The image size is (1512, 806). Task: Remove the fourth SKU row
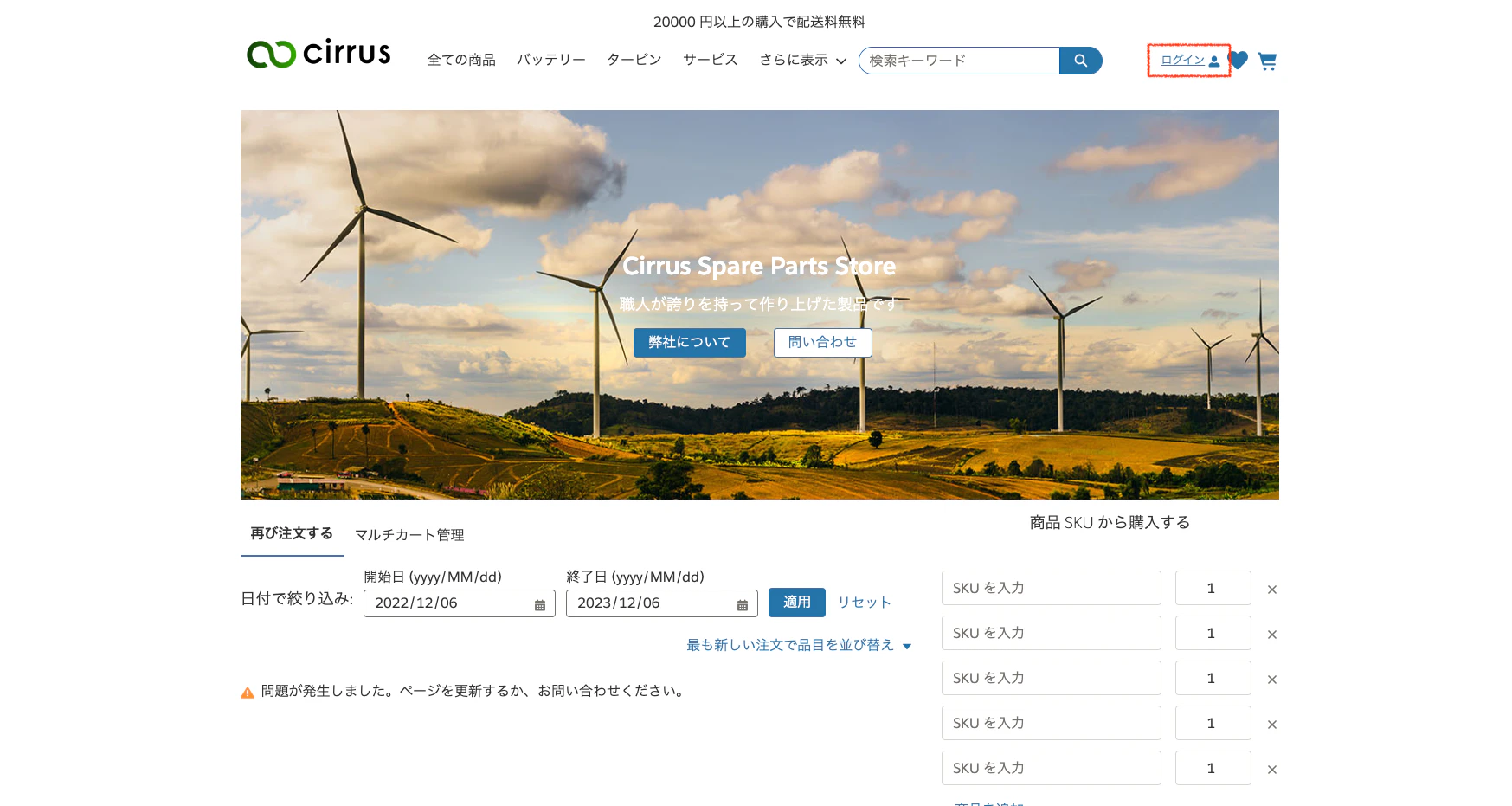pos(1272,725)
